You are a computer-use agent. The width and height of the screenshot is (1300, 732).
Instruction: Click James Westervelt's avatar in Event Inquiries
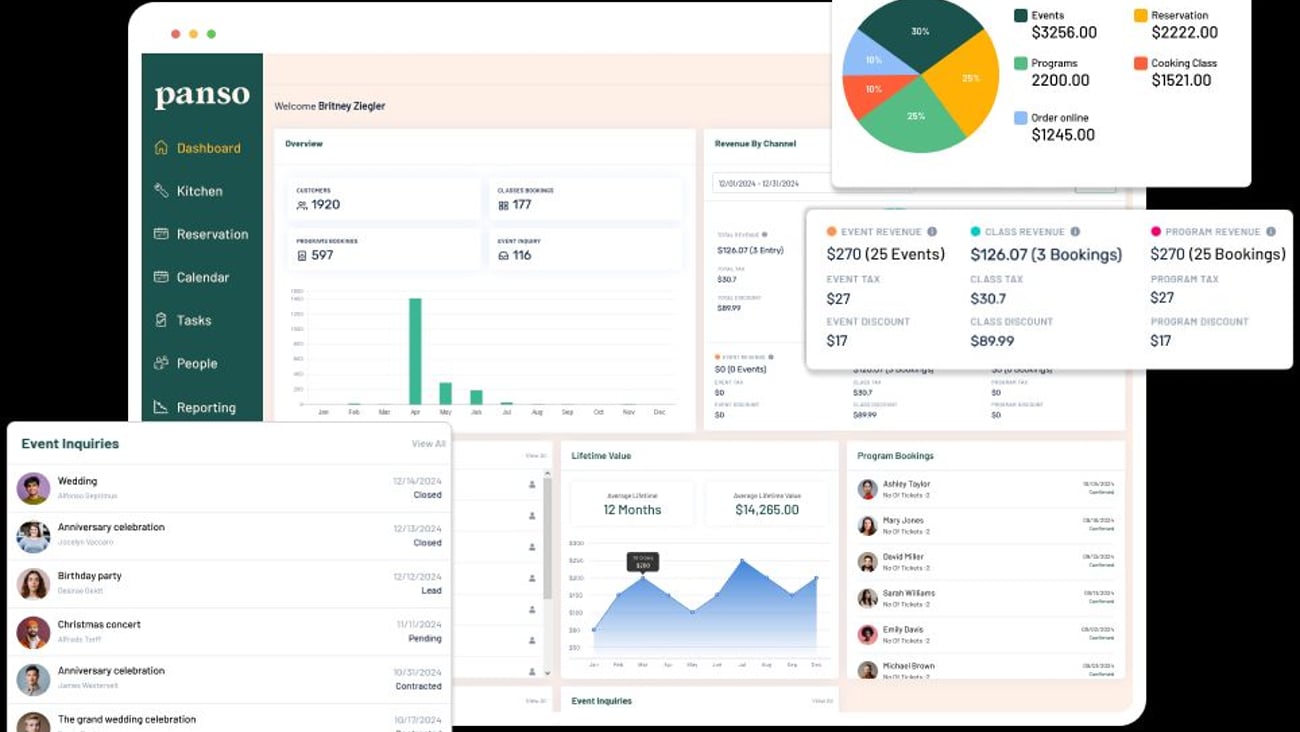[x=33, y=680]
